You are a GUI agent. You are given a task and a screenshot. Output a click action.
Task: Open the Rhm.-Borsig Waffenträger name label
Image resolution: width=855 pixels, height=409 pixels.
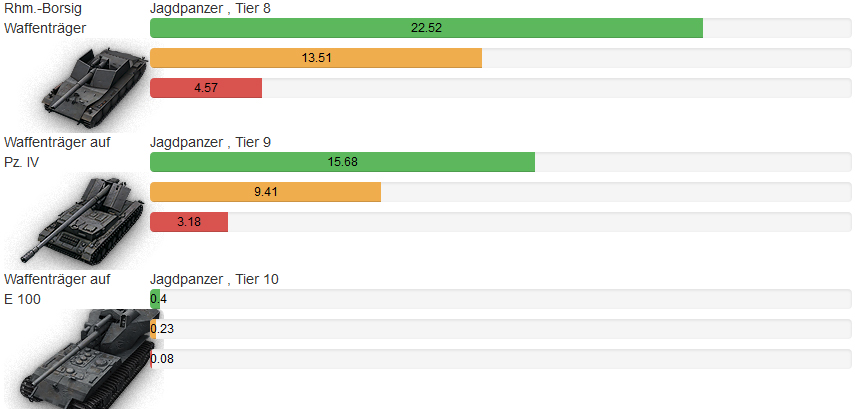coord(45,19)
